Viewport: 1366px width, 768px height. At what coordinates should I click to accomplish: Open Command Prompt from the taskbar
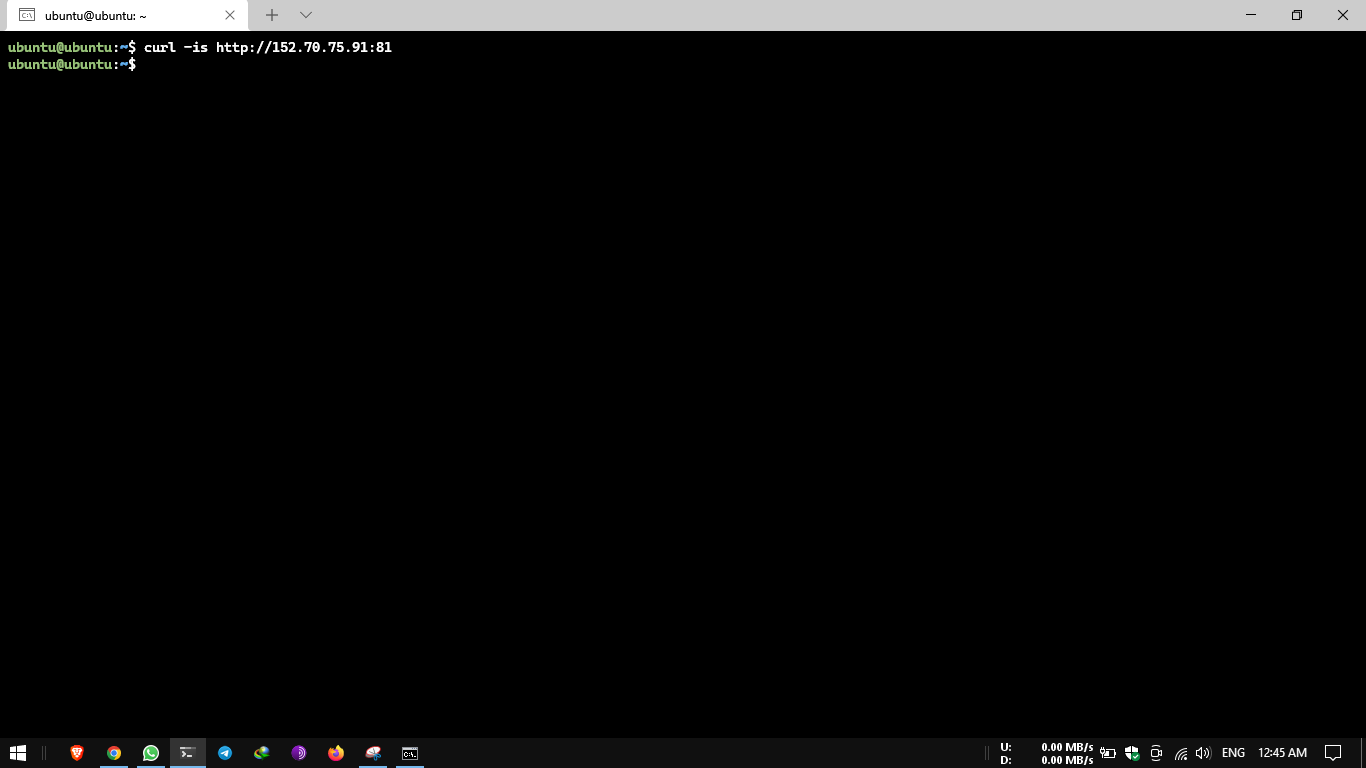click(x=410, y=753)
